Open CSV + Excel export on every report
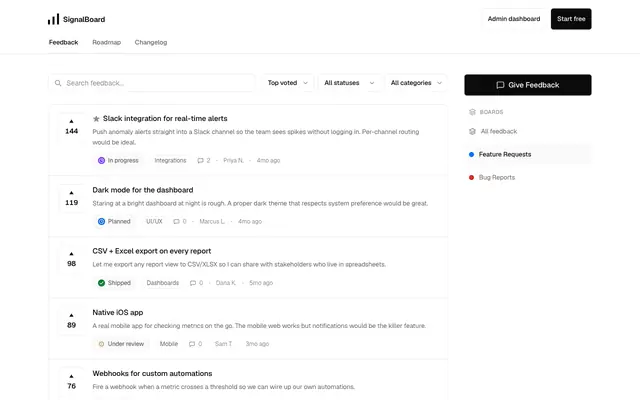This screenshot has height=400, width=640. tap(151, 251)
